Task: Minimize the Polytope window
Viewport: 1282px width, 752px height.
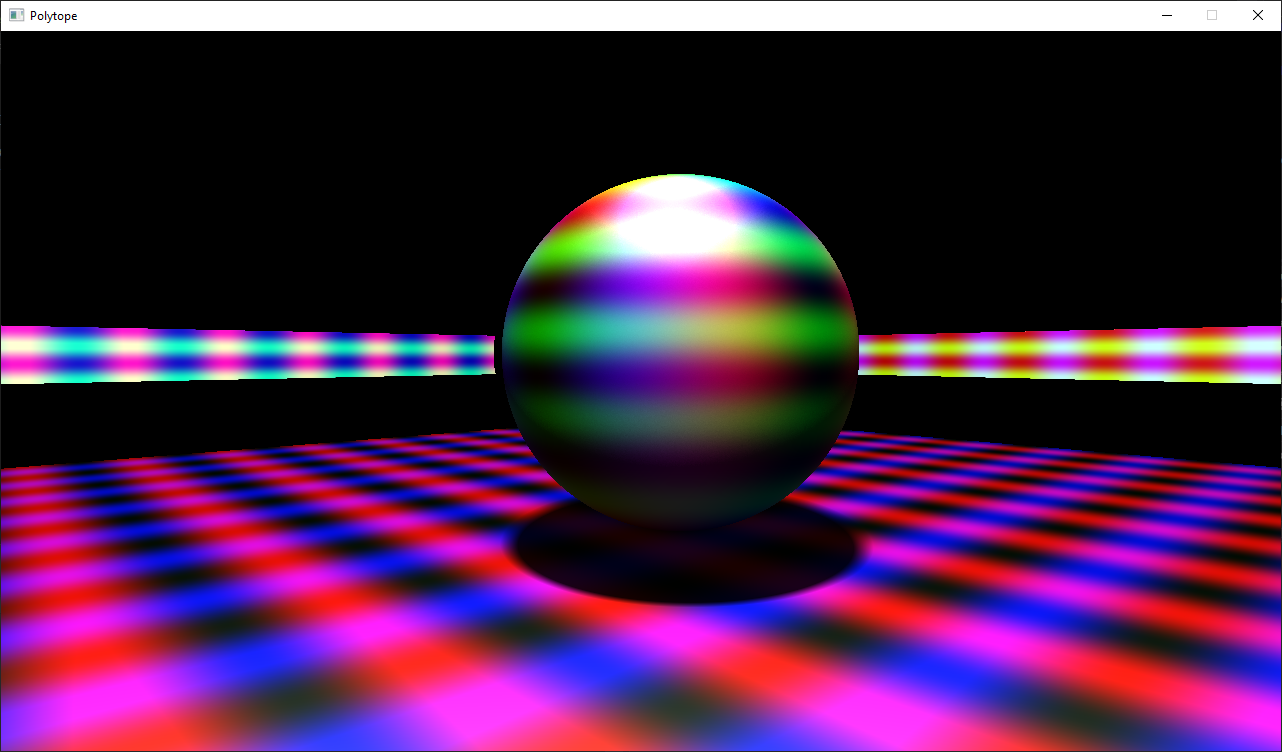Action: tap(1166, 15)
